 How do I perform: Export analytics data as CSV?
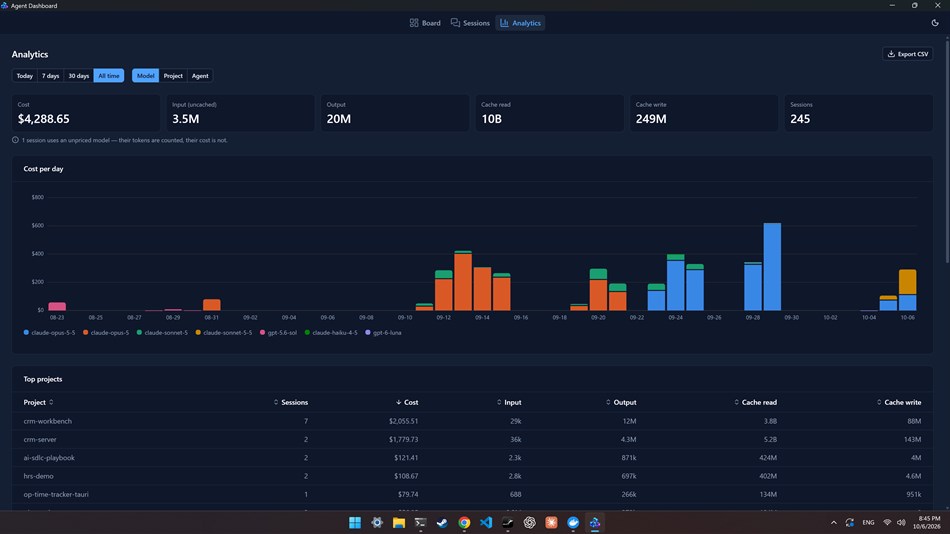tap(908, 54)
